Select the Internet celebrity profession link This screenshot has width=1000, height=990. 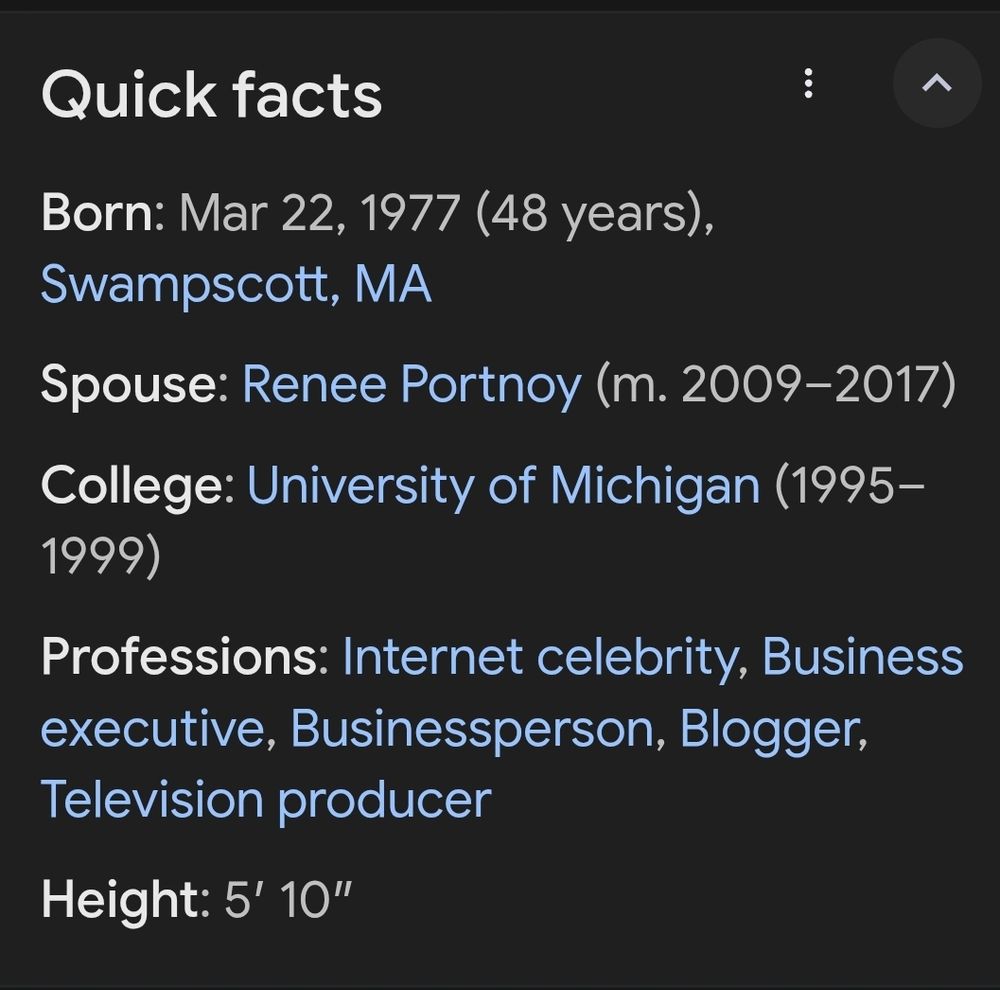[540, 657]
